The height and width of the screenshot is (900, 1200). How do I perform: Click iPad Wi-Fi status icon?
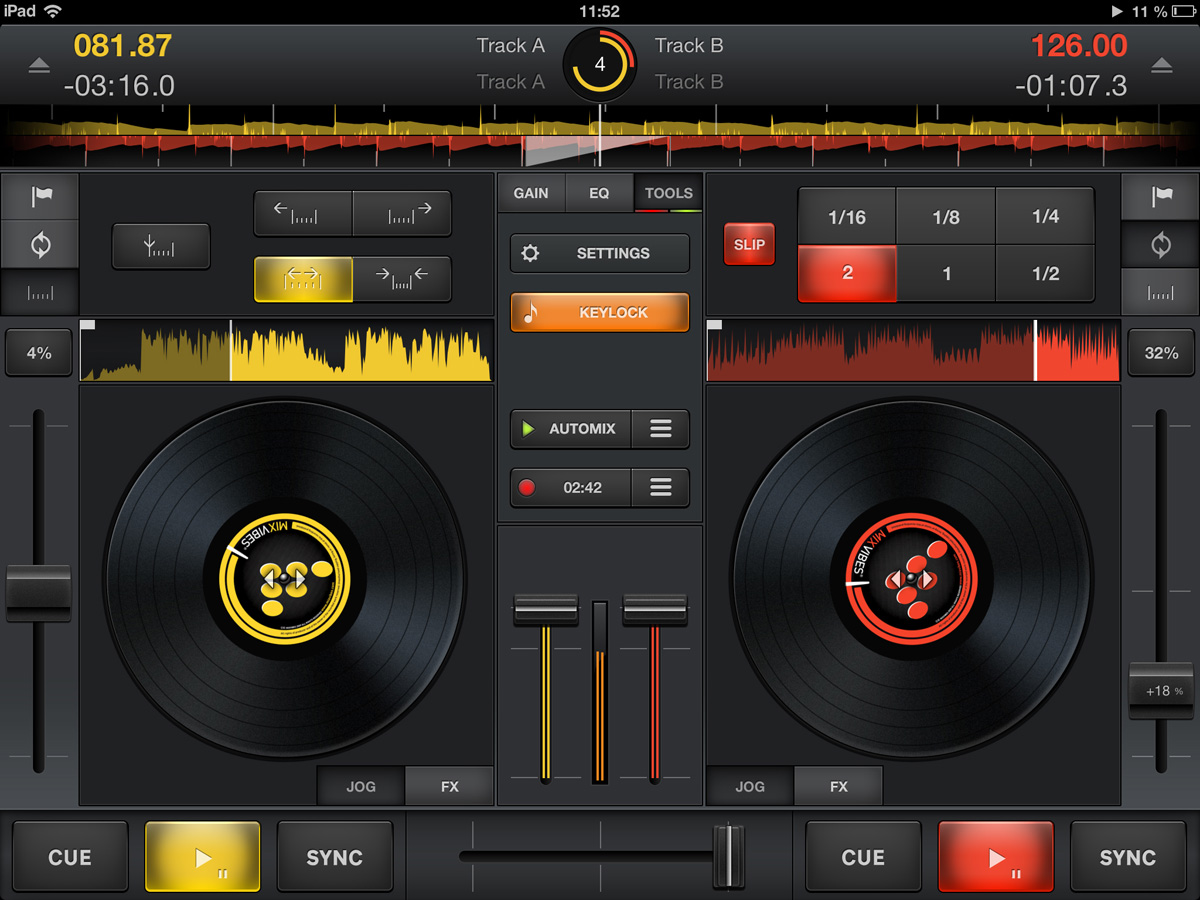point(52,11)
